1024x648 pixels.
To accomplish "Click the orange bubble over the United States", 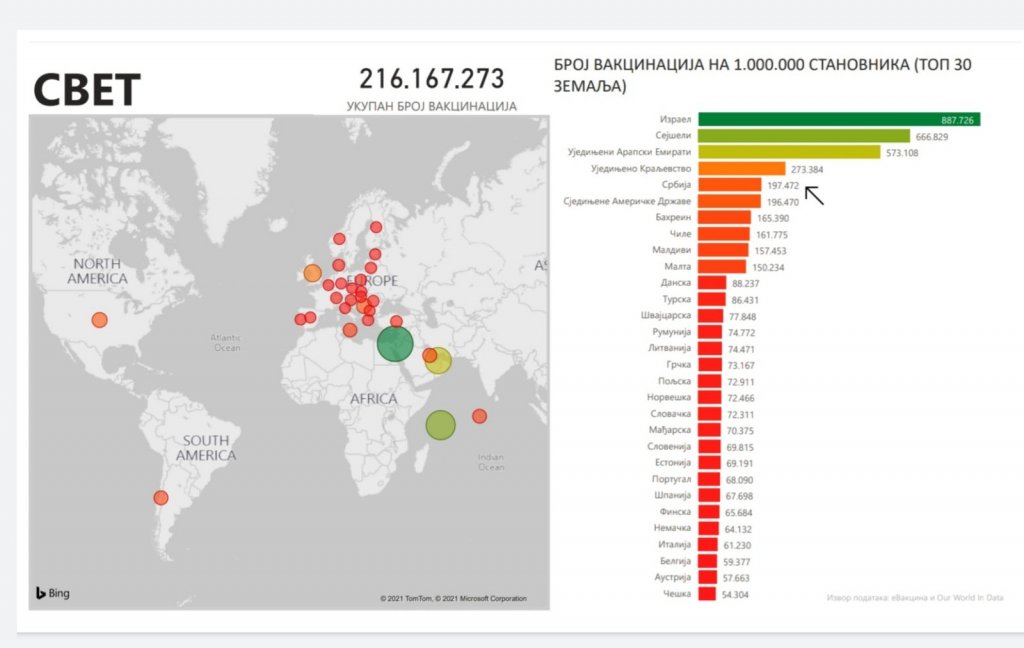I will click(x=99, y=320).
